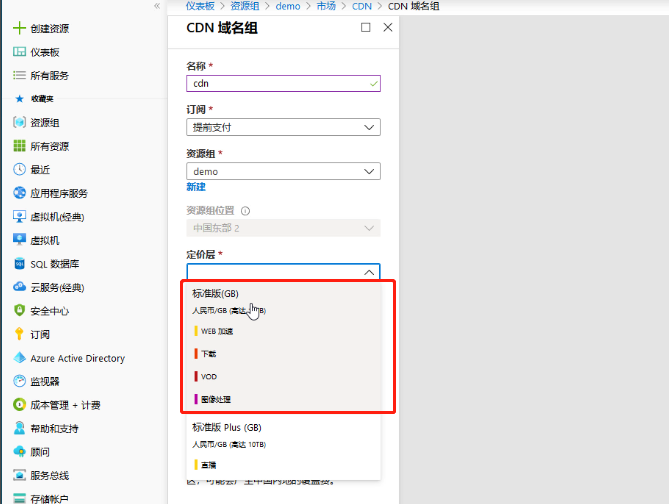This screenshot has height=504, width=669.
Task: Select the 标准版 Plus (GB) pricing option
Action: click(283, 447)
